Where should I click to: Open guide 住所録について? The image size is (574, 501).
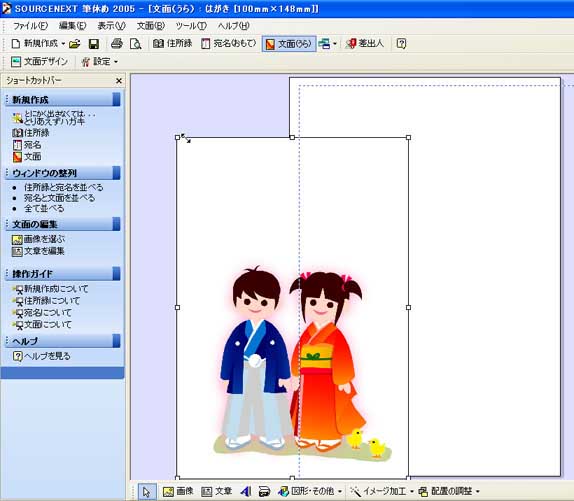(46, 301)
